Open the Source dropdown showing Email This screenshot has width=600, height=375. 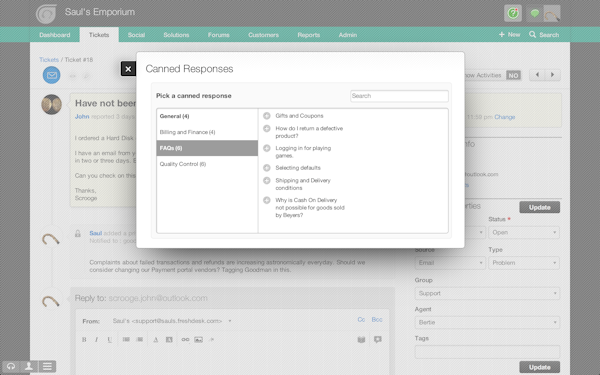450,263
